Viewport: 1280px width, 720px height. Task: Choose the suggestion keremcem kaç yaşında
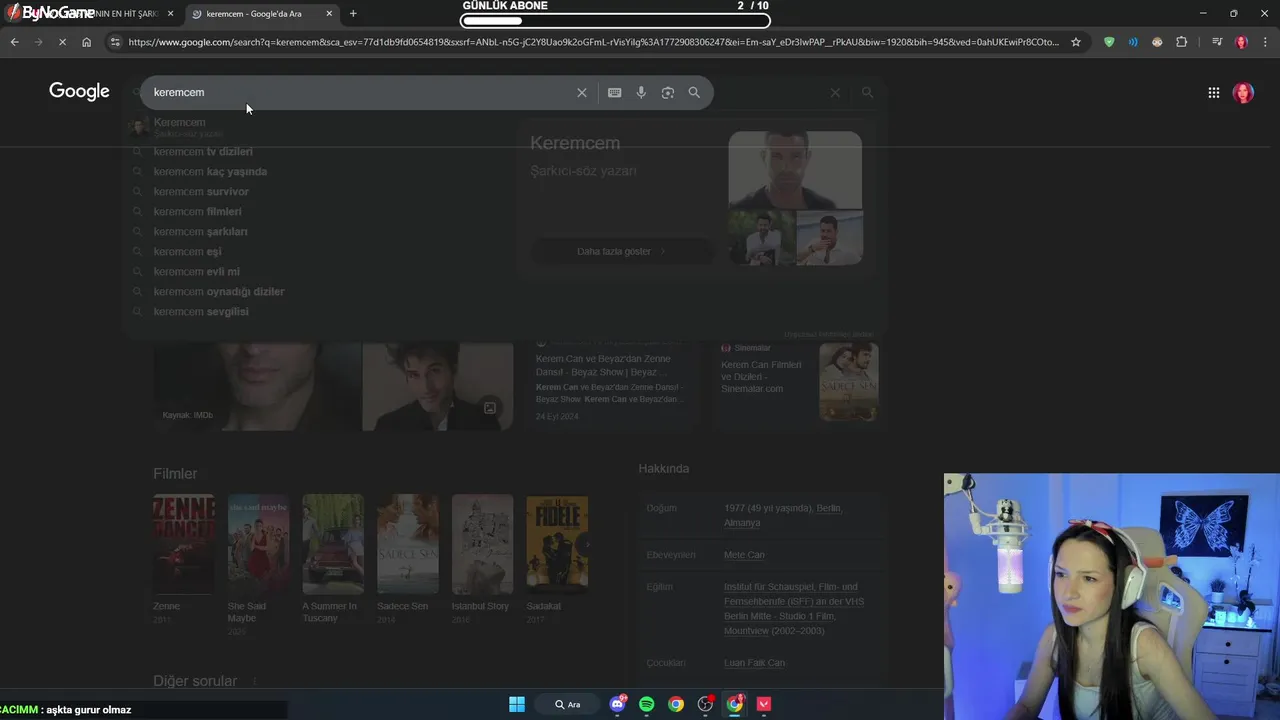click(210, 172)
